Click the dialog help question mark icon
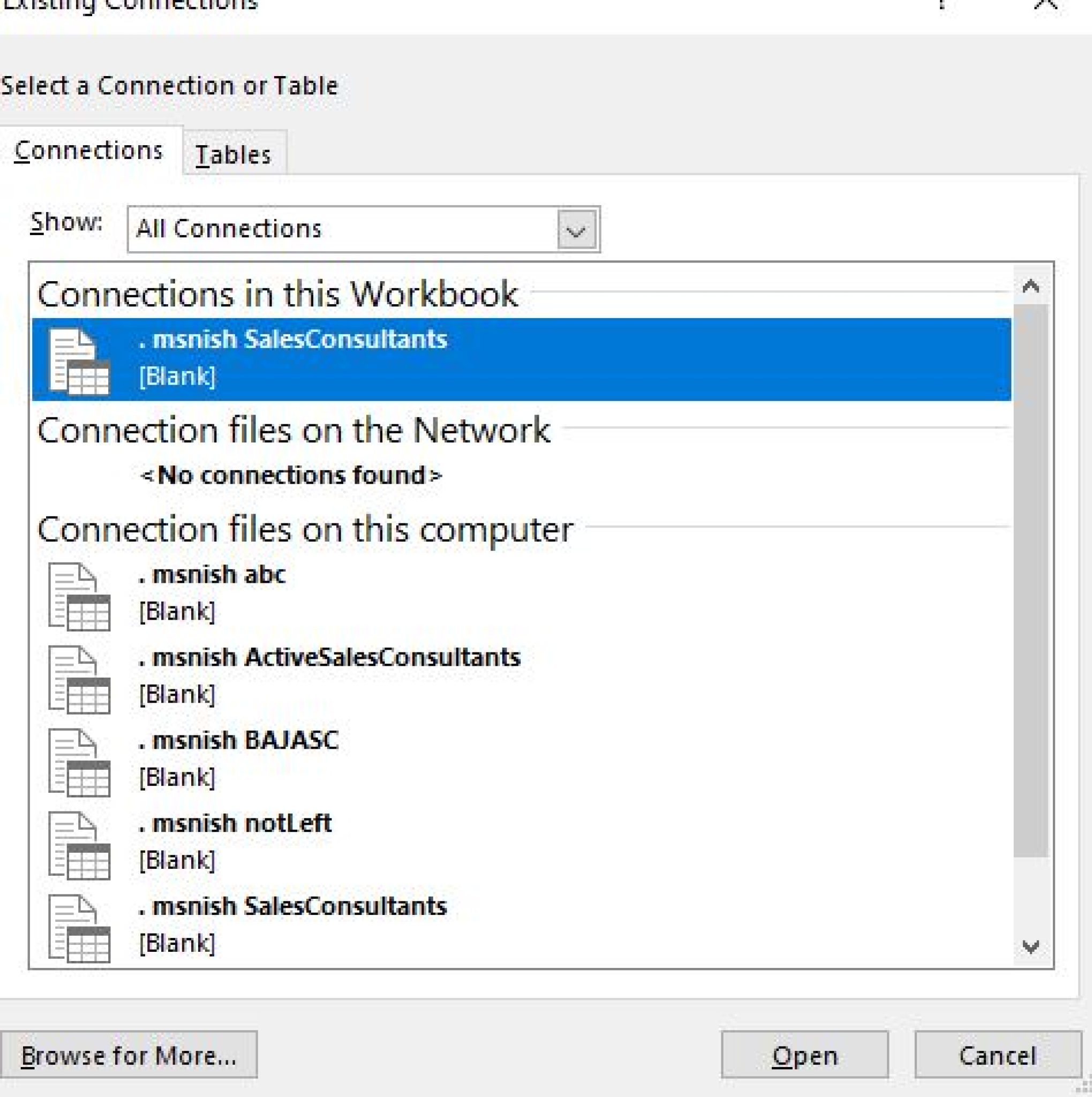This screenshot has width=1092, height=1097. tap(942, 3)
